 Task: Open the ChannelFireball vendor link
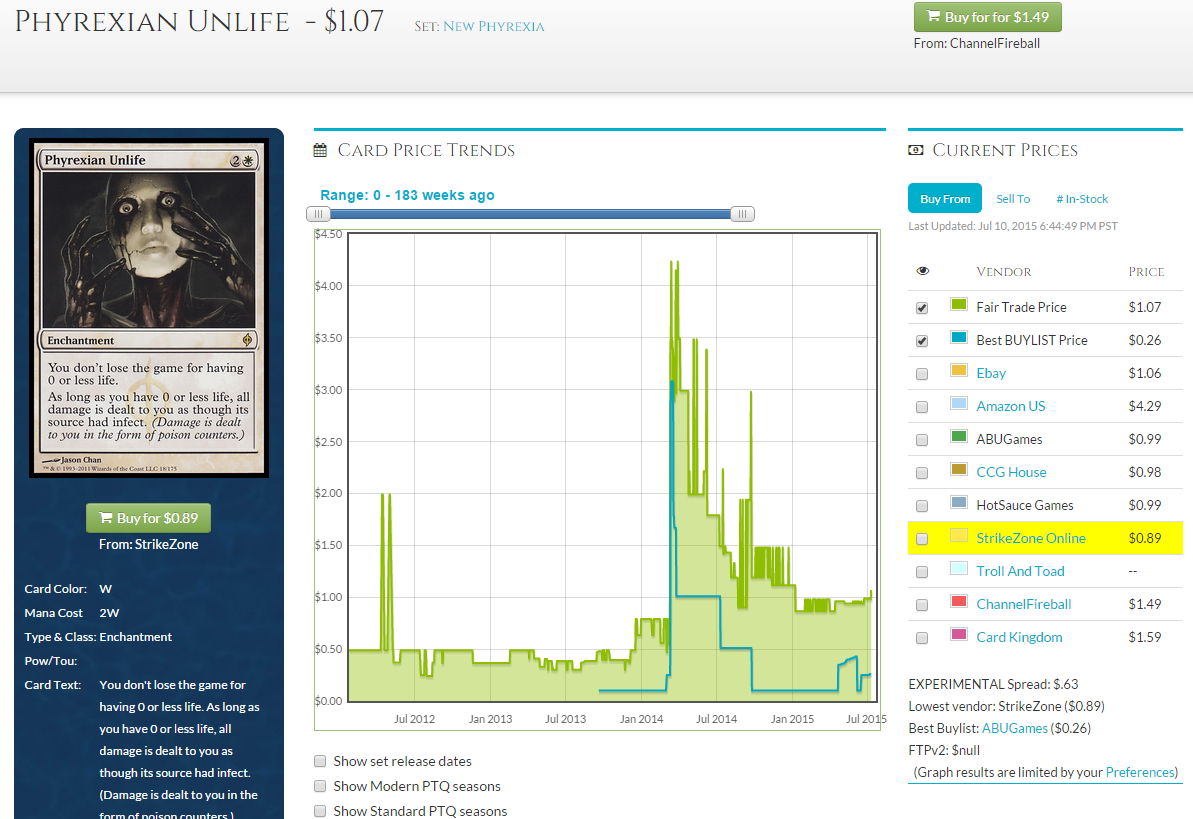tap(1023, 604)
